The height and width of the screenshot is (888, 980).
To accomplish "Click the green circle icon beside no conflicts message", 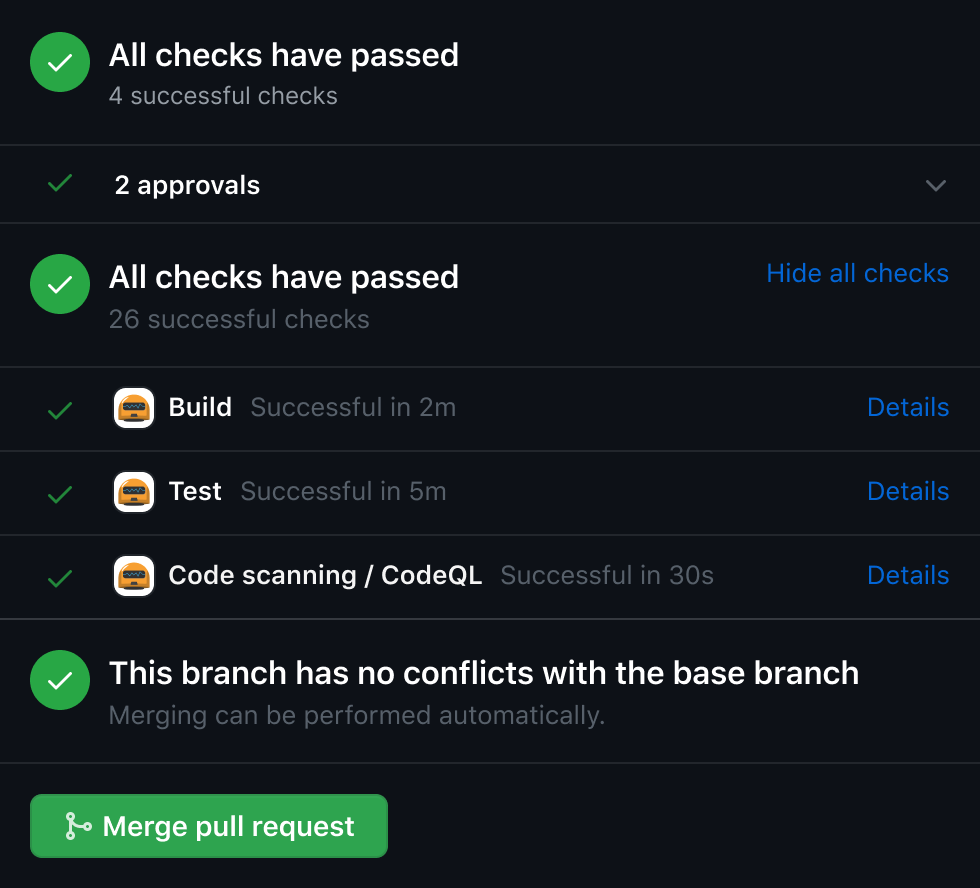I will 60,680.
